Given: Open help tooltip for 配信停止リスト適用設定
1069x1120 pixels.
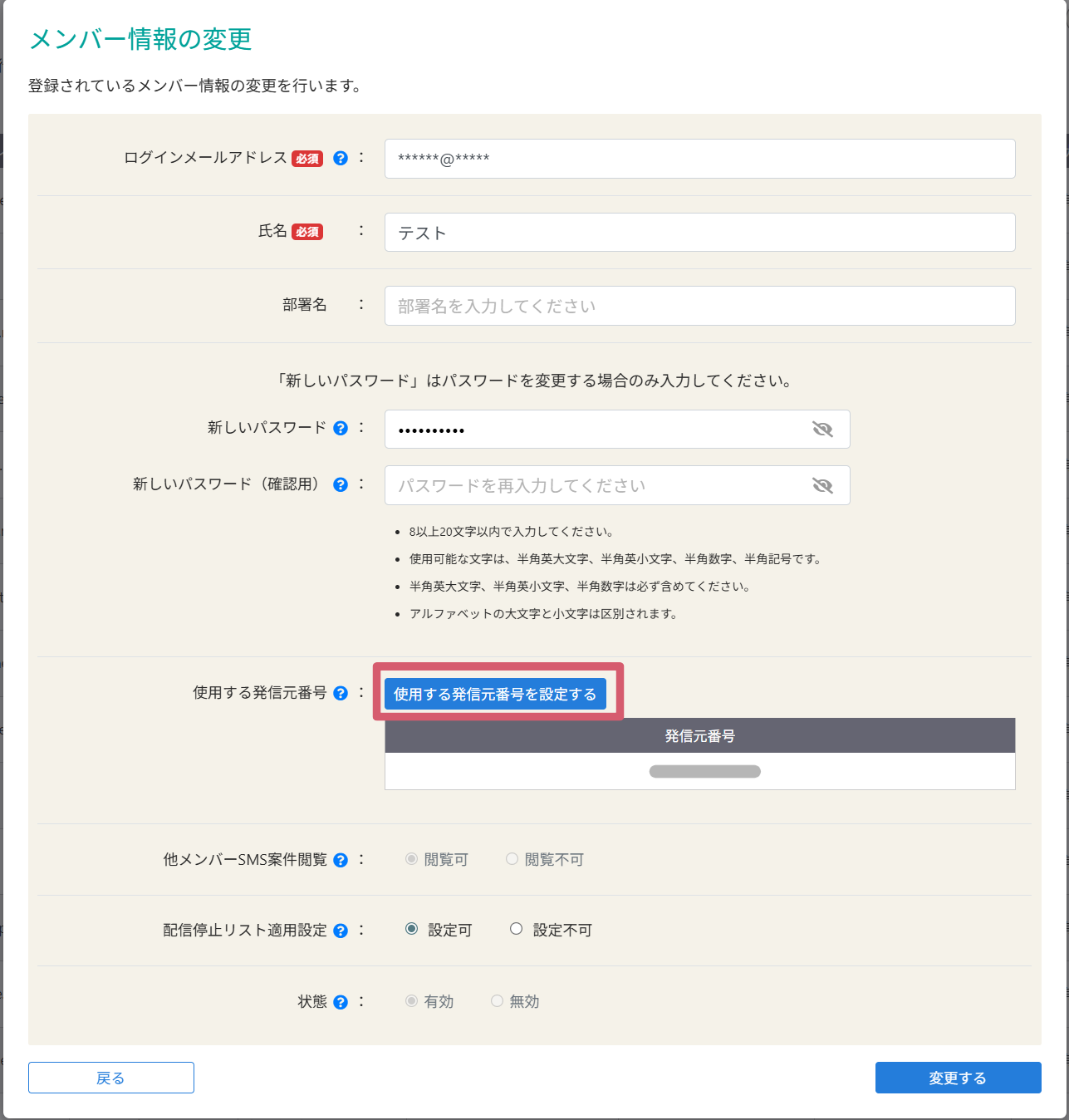Looking at the screenshot, I should point(340,931).
